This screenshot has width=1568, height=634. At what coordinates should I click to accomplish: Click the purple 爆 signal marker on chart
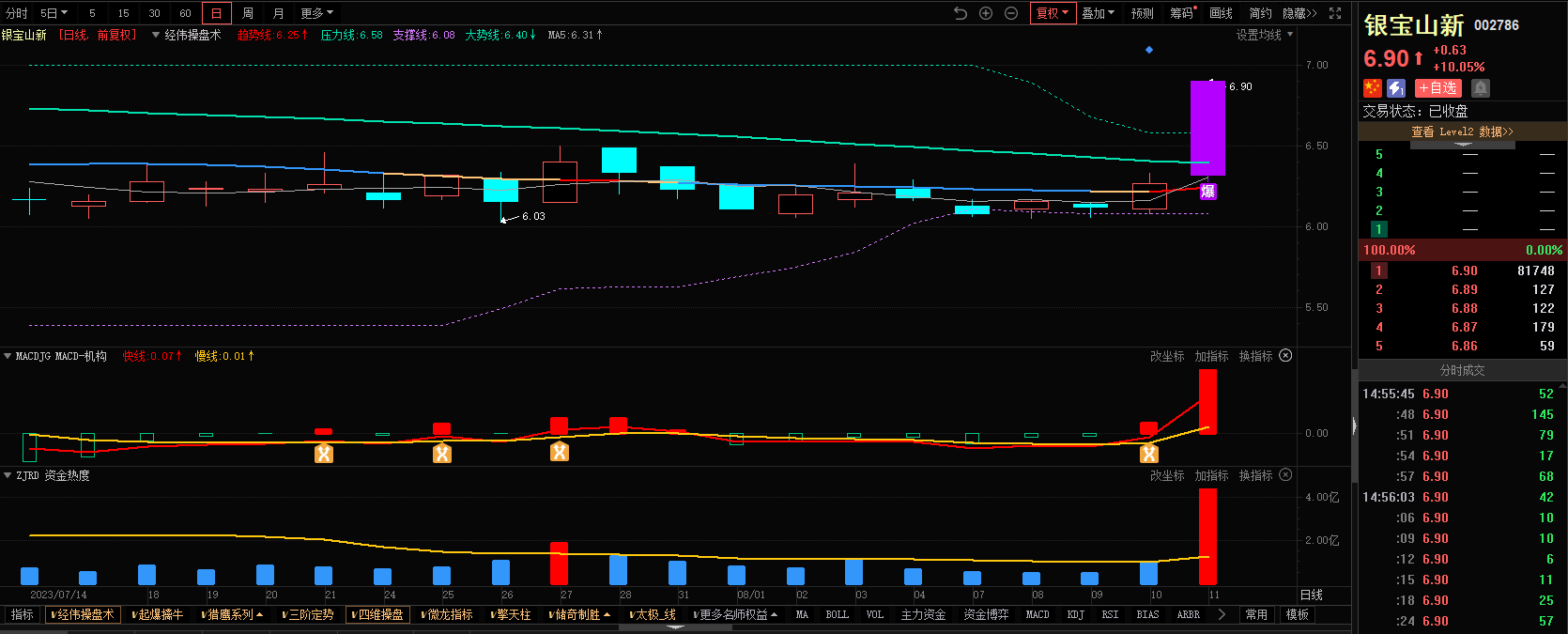click(x=1207, y=192)
